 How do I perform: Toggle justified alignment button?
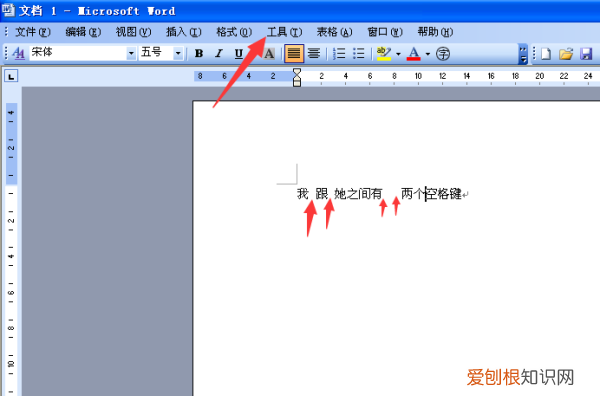pos(294,53)
